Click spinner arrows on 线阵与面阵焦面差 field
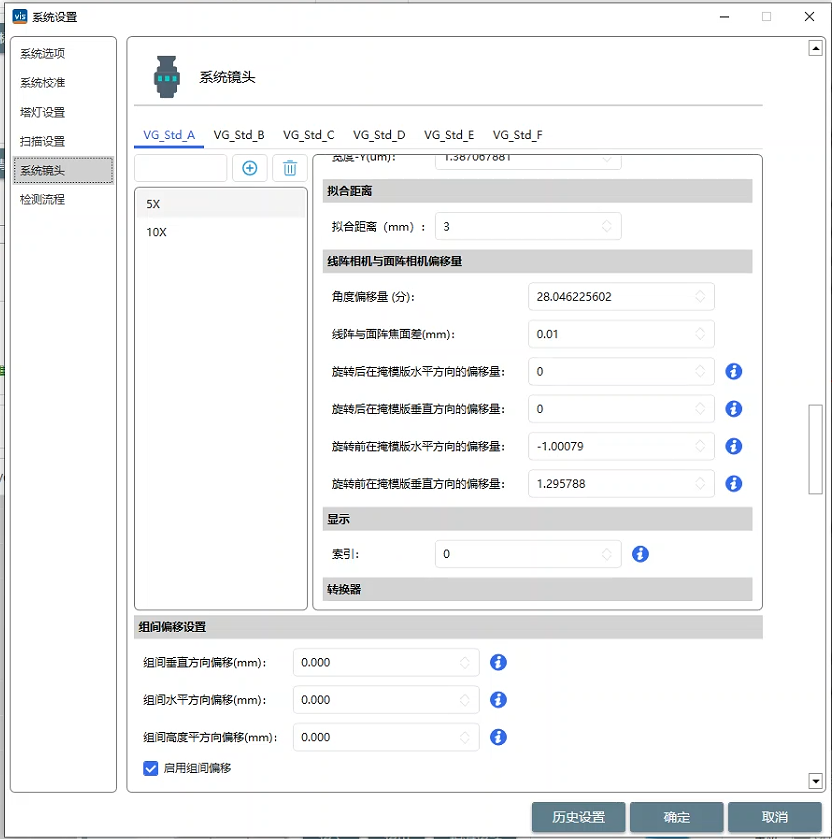 (x=700, y=334)
